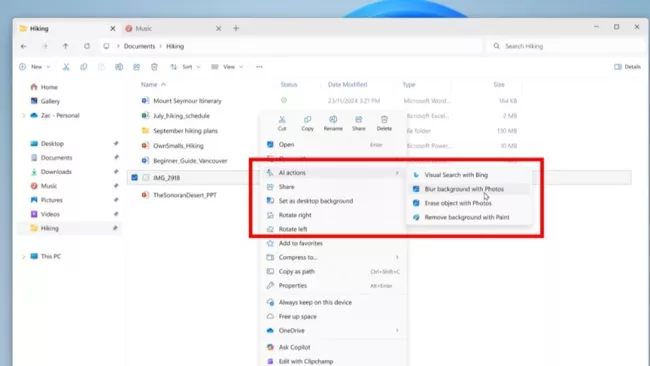Expand the Zac - Personal tree node
Image resolution: width=650 pixels, height=366 pixels.
pyautogui.click(x=24, y=116)
